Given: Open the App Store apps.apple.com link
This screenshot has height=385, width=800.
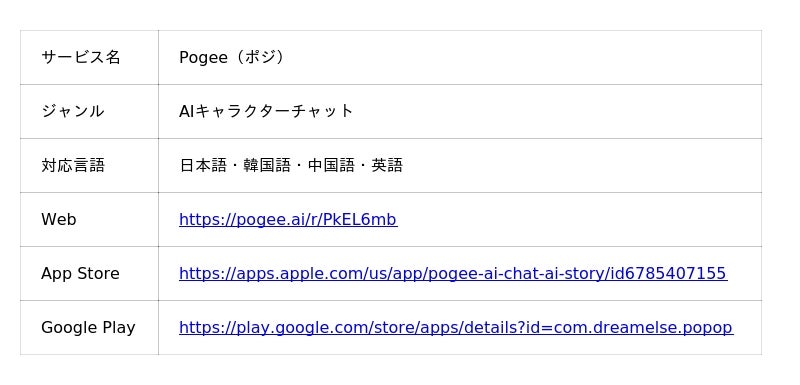Looking at the screenshot, I should coord(453,274).
